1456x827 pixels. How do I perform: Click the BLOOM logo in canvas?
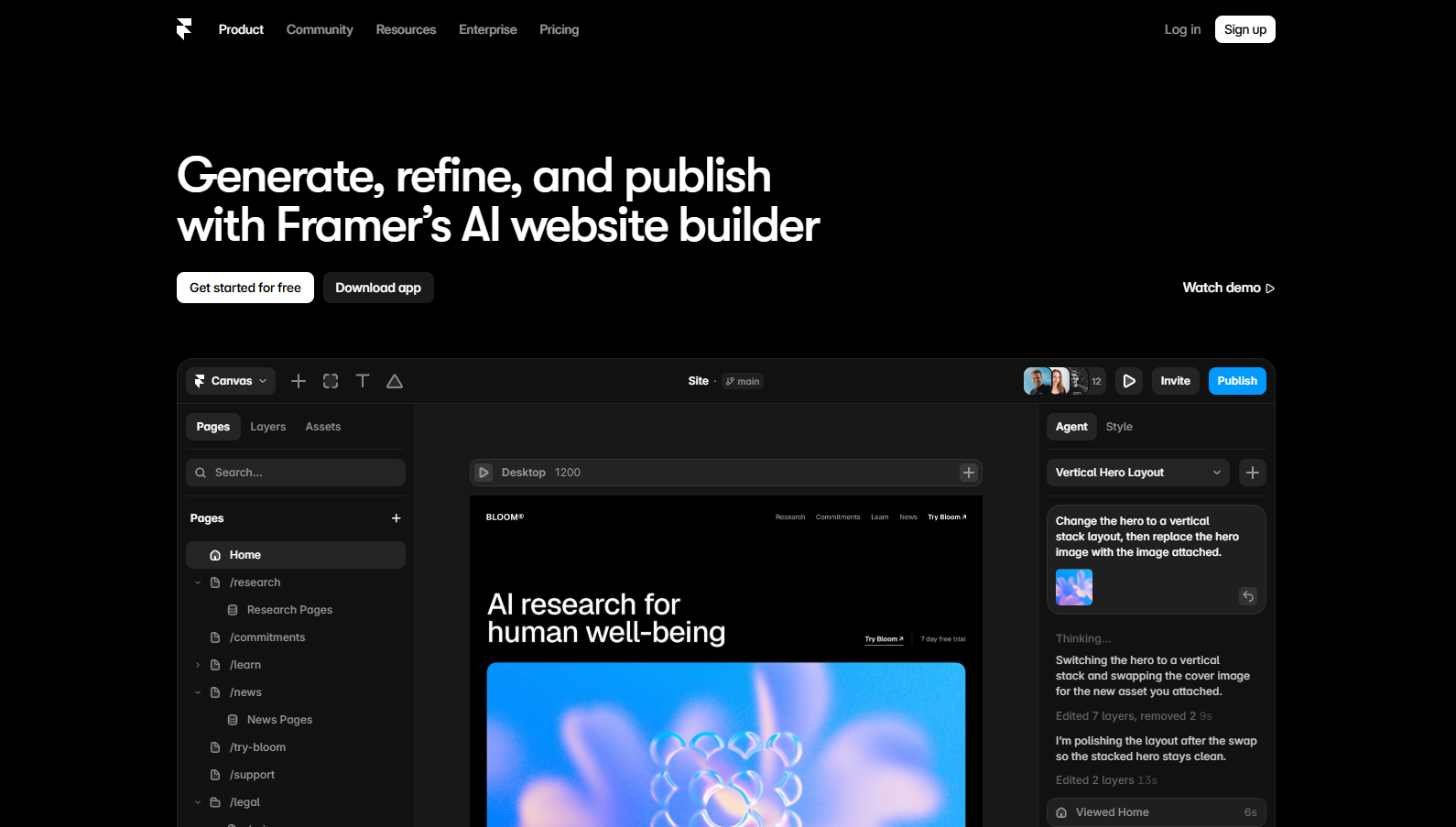(505, 517)
